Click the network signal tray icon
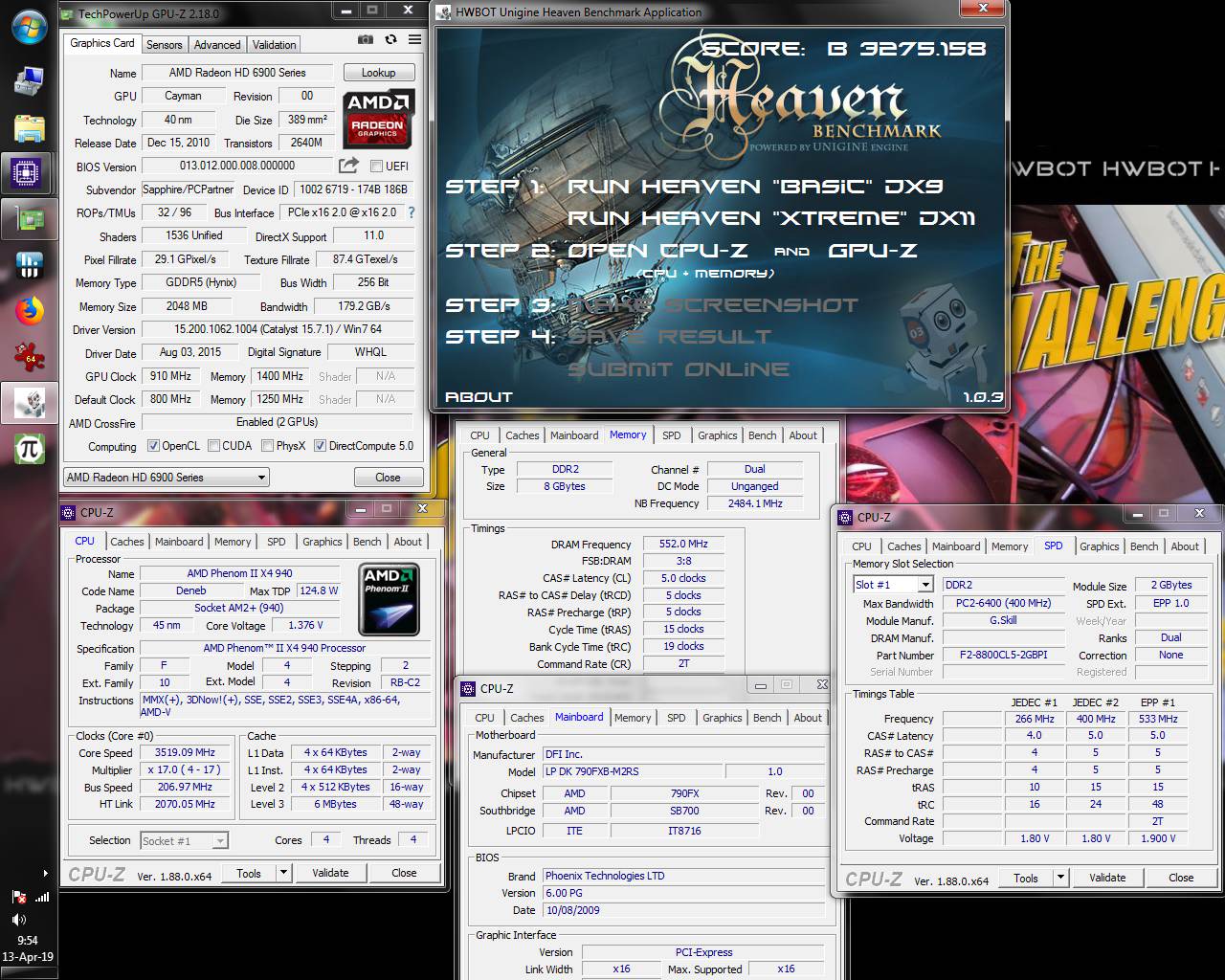The image size is (1225, 980). pos(41,897)
